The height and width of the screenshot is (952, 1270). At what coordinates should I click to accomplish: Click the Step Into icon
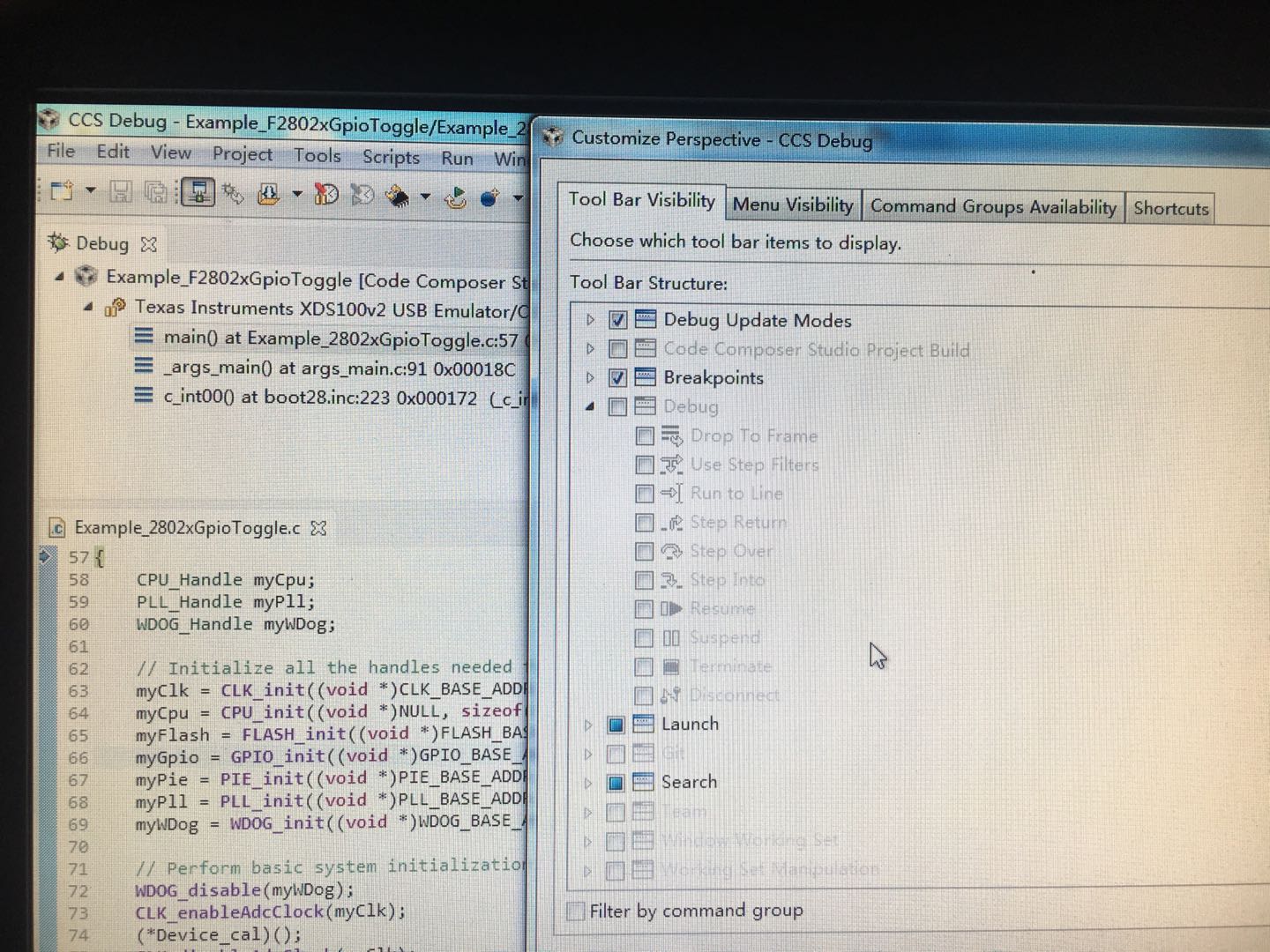tap(671, 580)
